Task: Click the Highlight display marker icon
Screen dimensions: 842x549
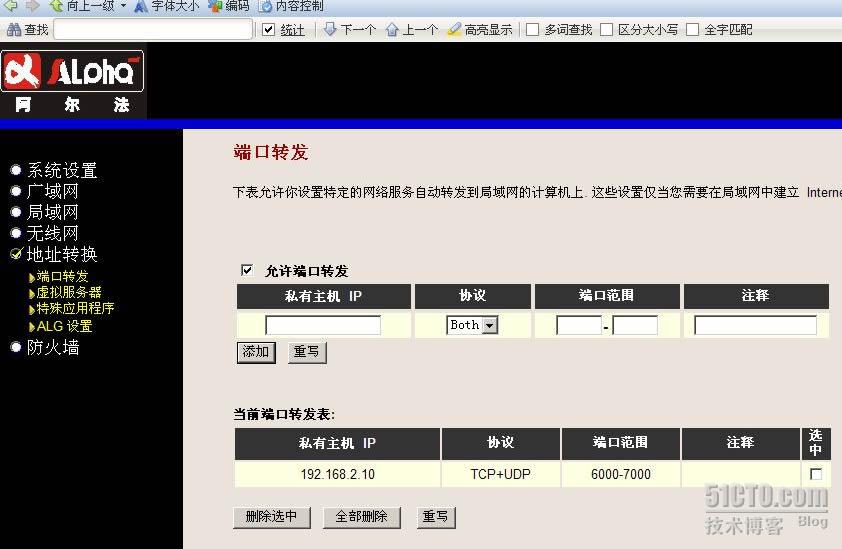Action: [x=454, y=30]
